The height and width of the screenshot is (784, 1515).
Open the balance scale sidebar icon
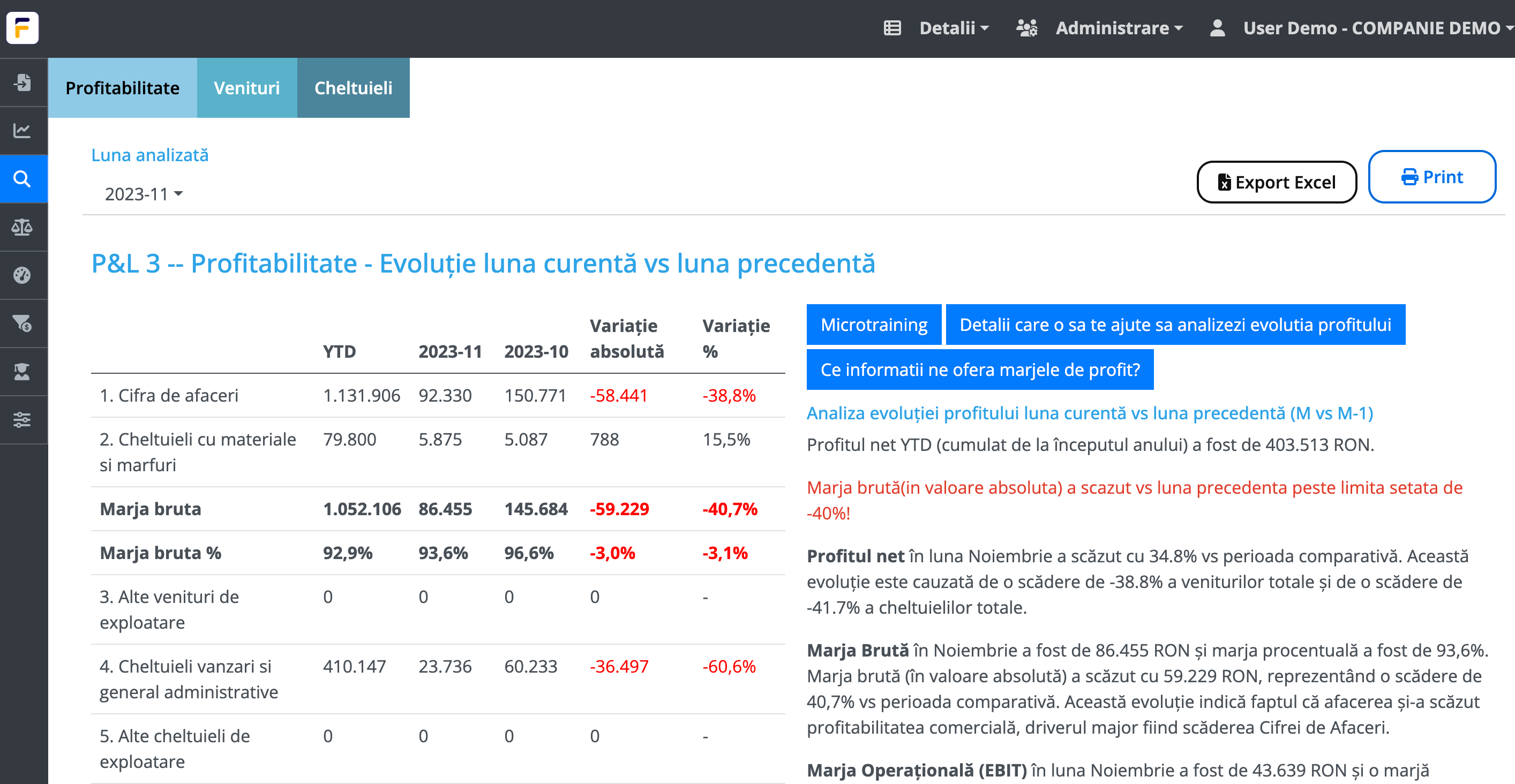click(22, 227)
